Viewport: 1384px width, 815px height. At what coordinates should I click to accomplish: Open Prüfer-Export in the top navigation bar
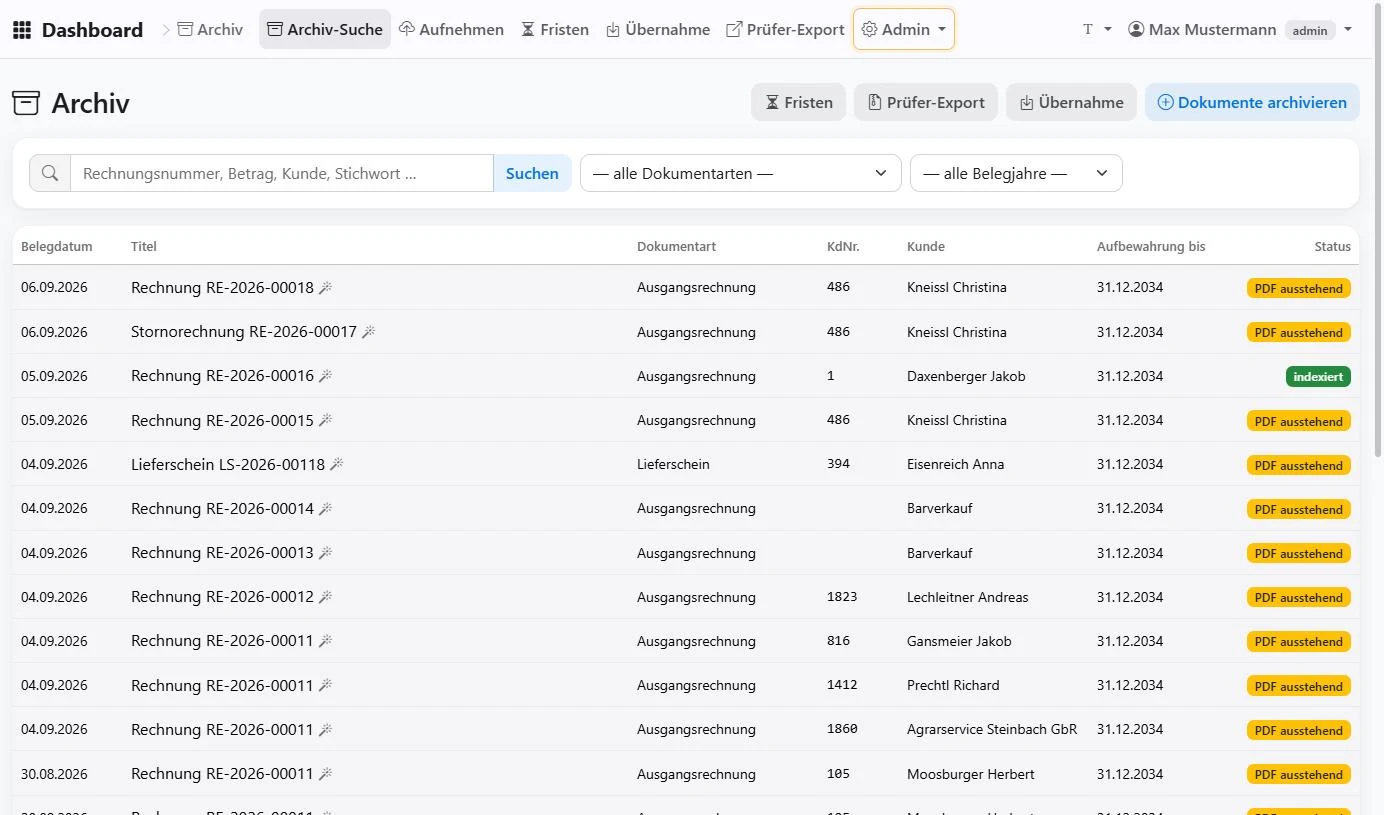(x=785, y=30)
